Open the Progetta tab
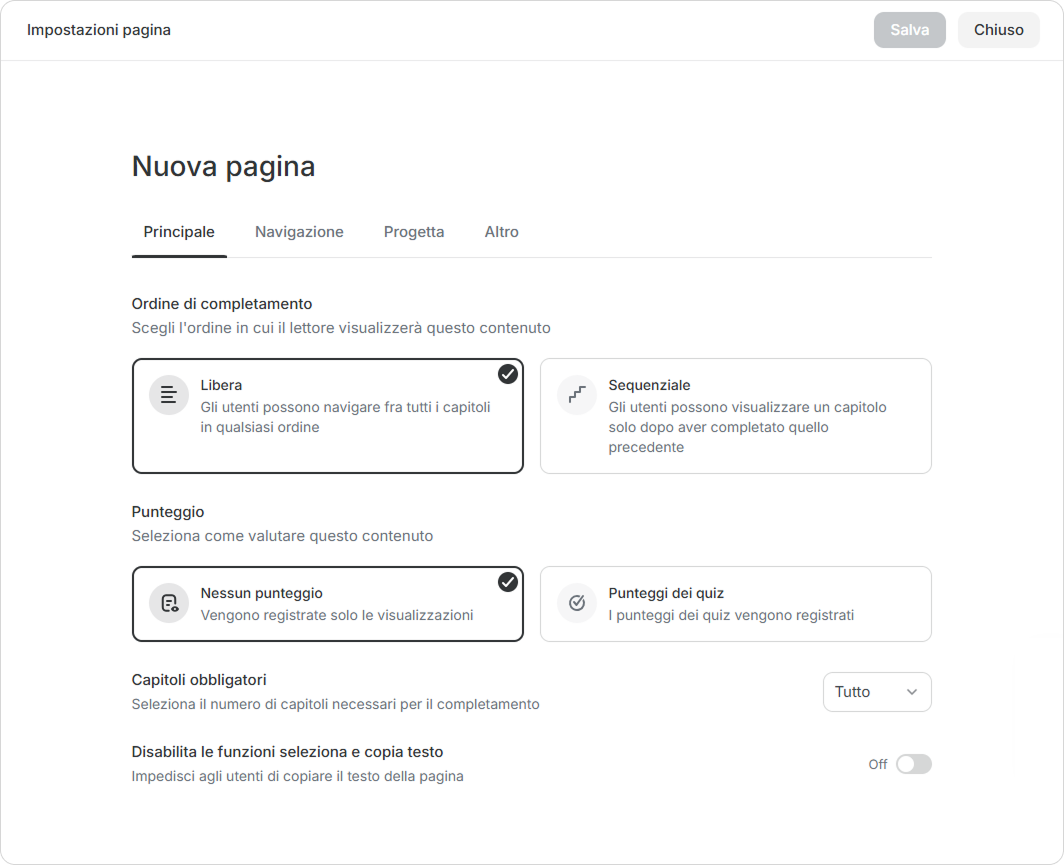This screenshot has width=1064, height=865. (x=414, y=232)
